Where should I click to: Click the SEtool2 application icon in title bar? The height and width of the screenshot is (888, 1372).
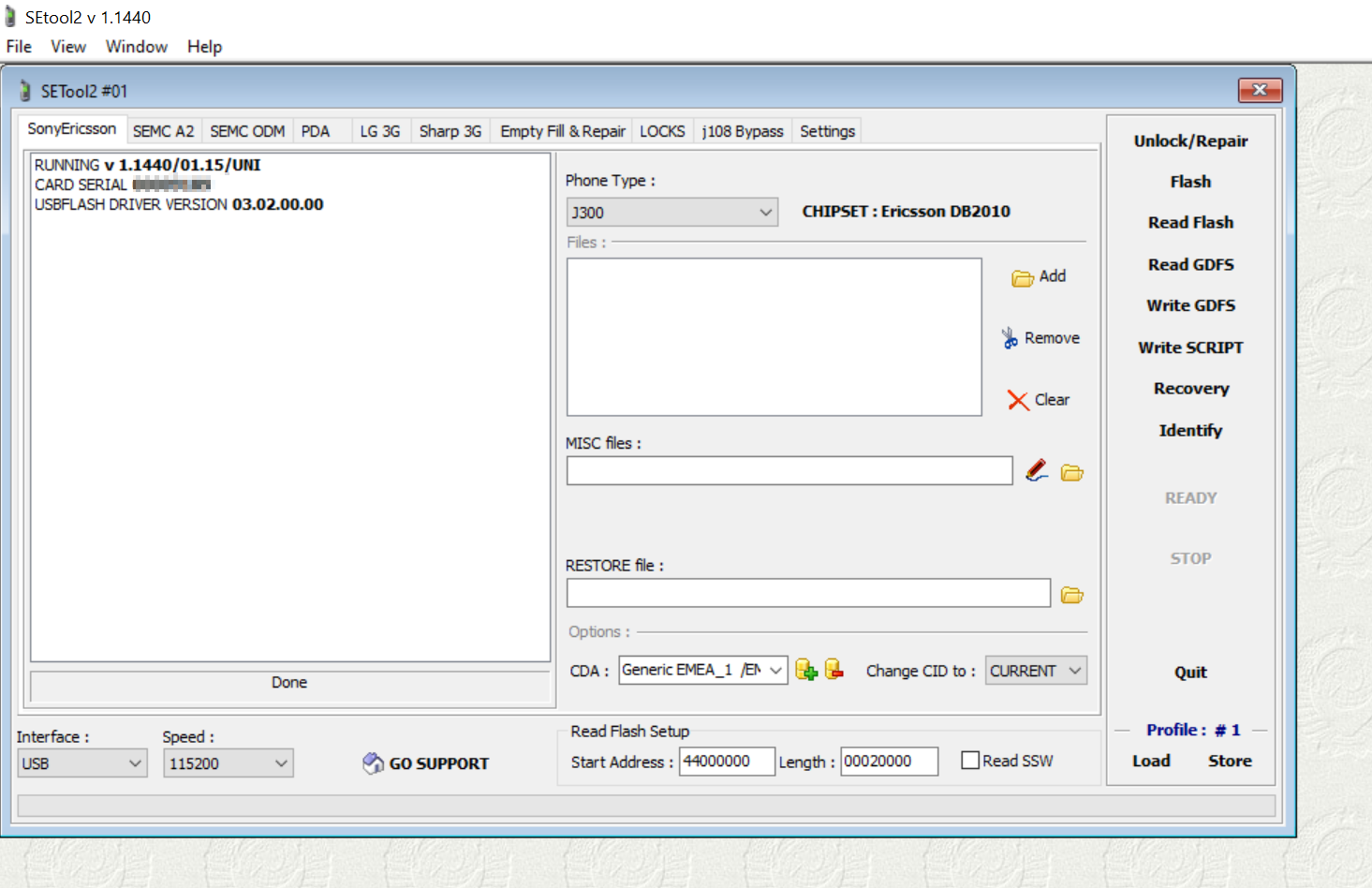pyautogui.click(x=10, y=17)
